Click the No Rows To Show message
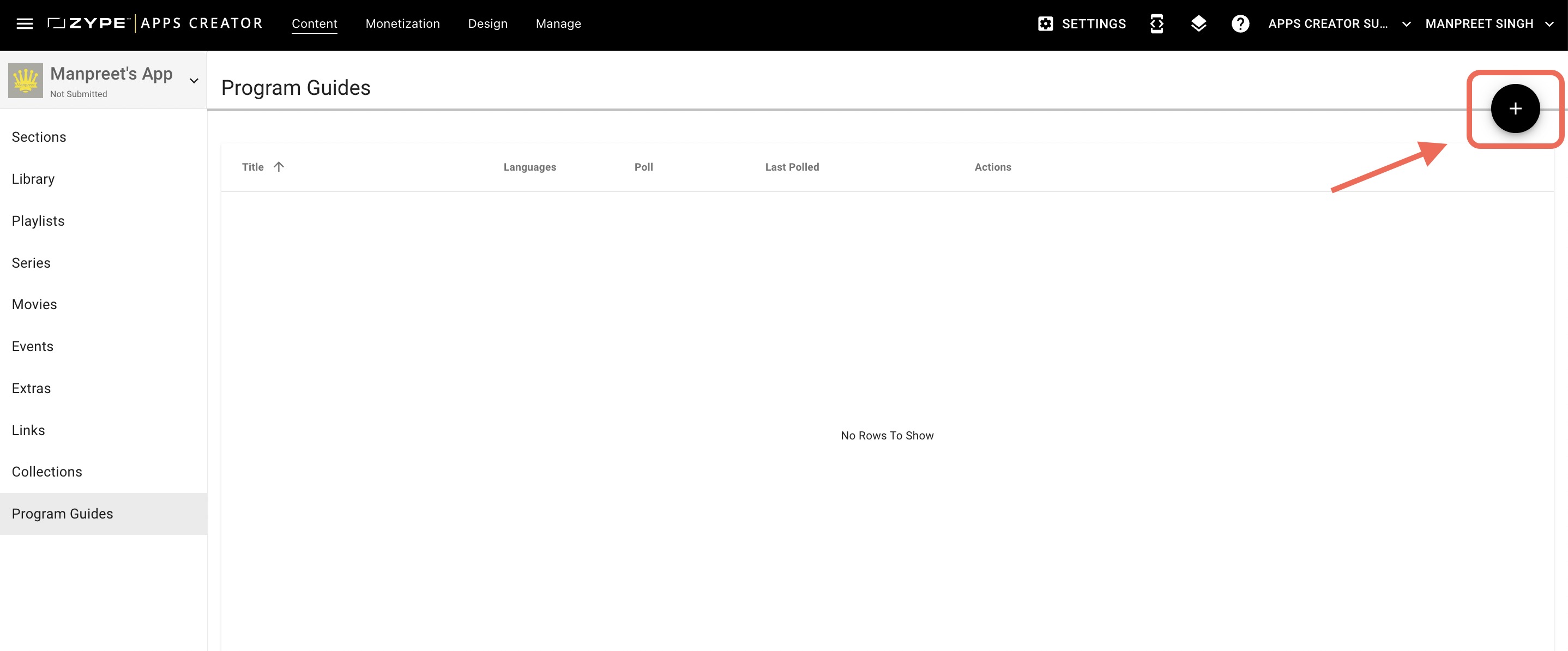 pos(887,436)
